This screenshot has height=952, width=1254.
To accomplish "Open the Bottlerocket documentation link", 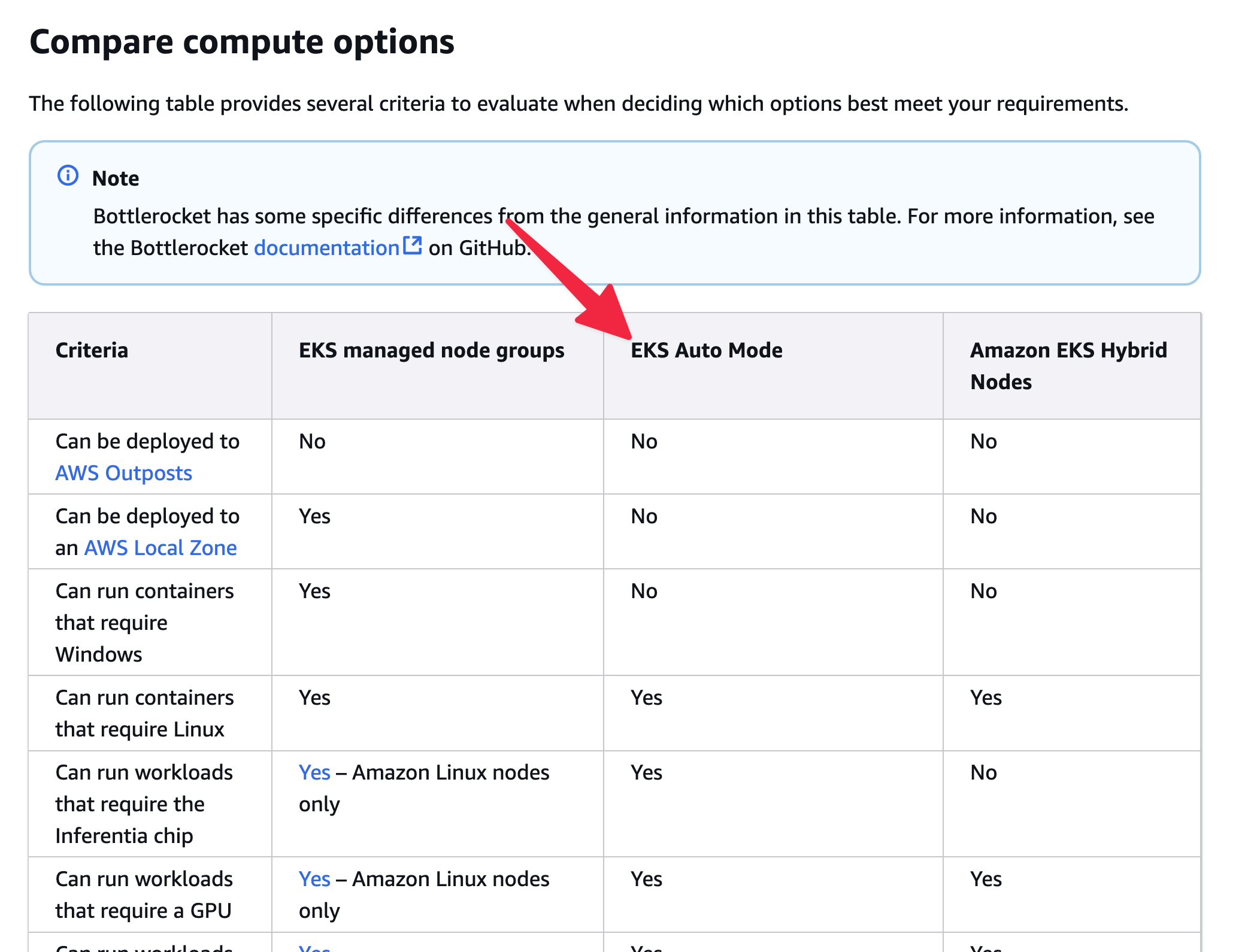I will tap(326, 248).
